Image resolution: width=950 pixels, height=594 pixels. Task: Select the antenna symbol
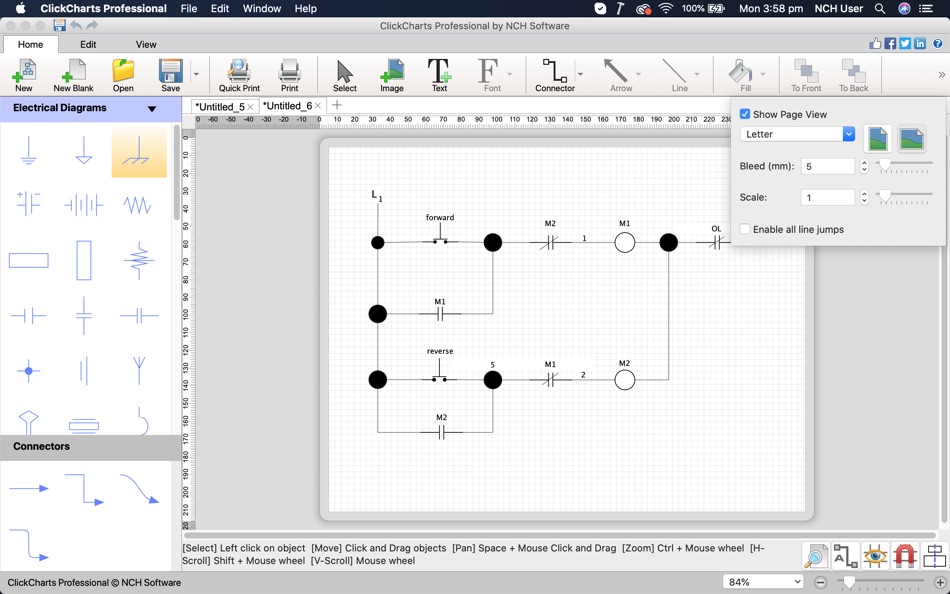pos(139,370)
